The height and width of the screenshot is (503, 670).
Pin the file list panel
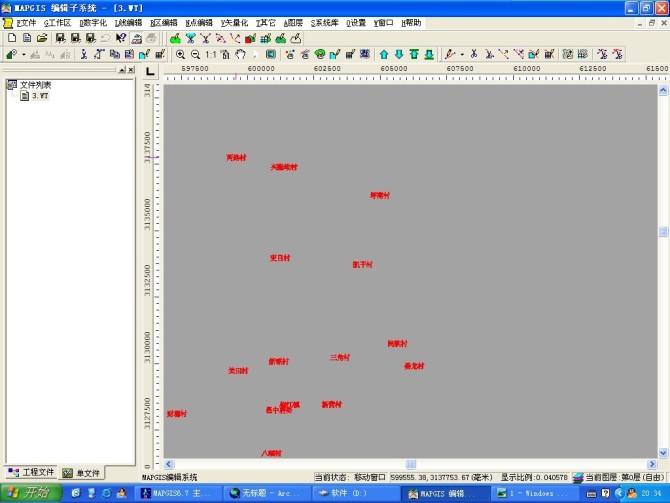point(122,70)
